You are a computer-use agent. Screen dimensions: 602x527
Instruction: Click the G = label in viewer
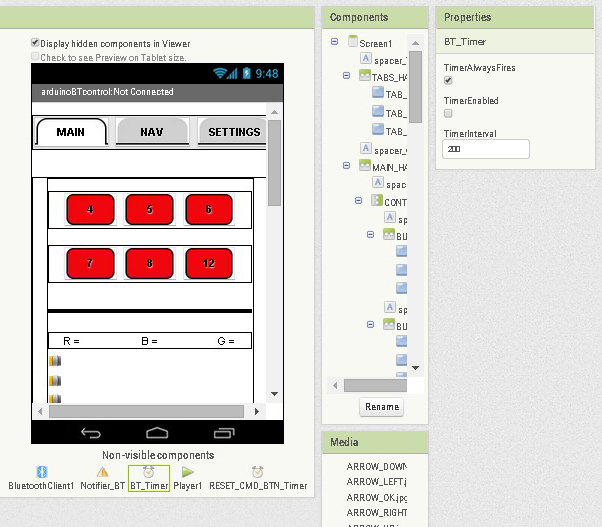(x=226, y=341)
